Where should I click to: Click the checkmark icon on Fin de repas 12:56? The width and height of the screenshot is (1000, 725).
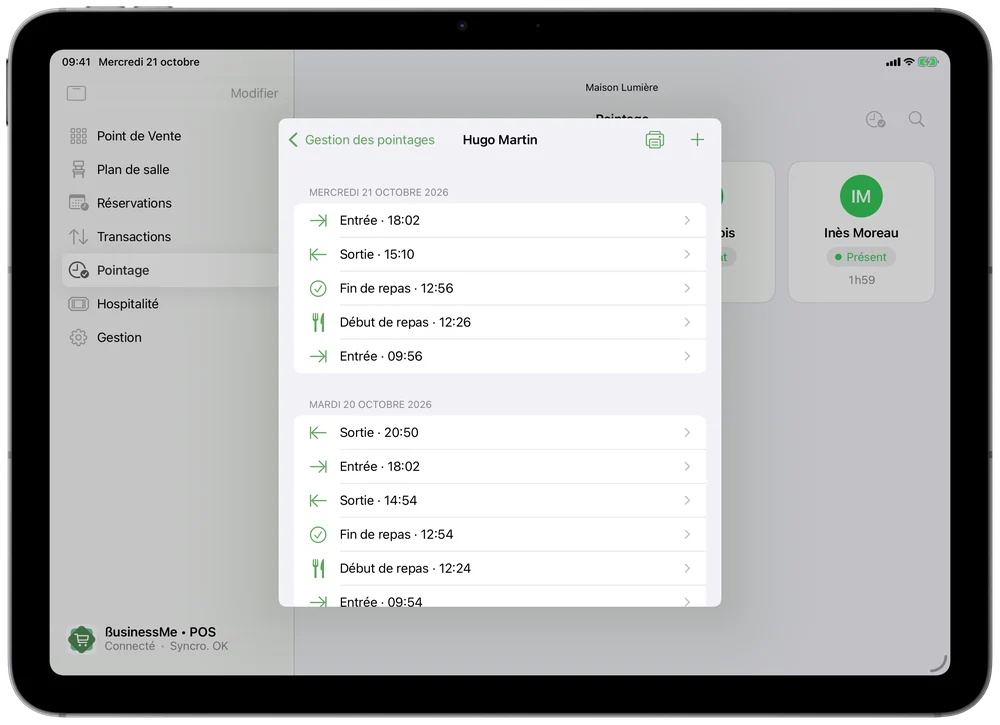click(318, 288)
